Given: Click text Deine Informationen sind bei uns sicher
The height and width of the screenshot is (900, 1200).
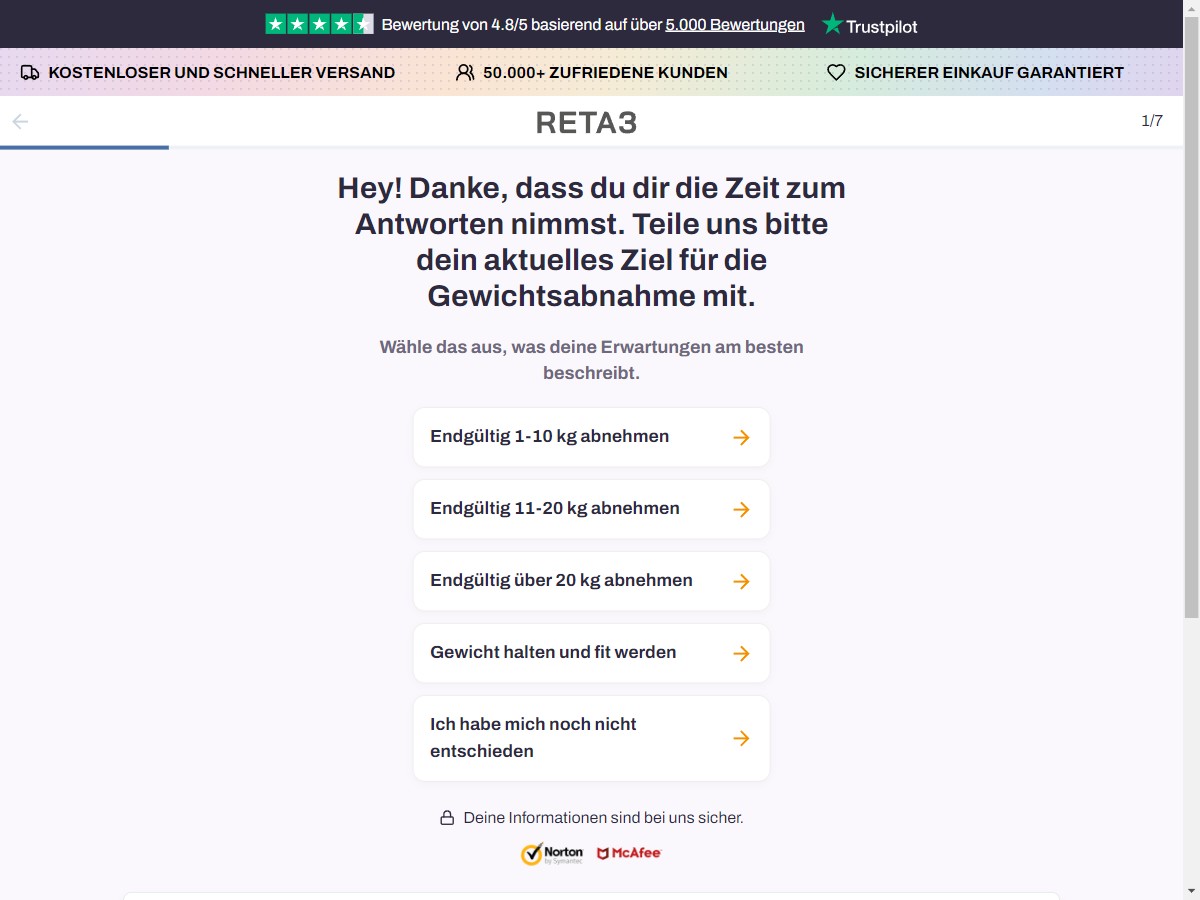Looking at the screenshot, I should point(604,818).
